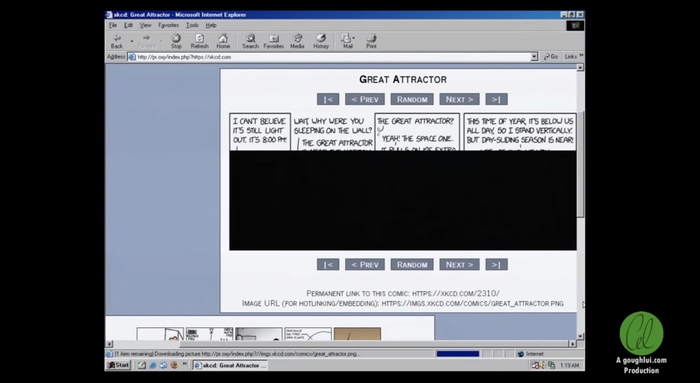Click the vertical scrollbar up arrow

tap(580, 67)
